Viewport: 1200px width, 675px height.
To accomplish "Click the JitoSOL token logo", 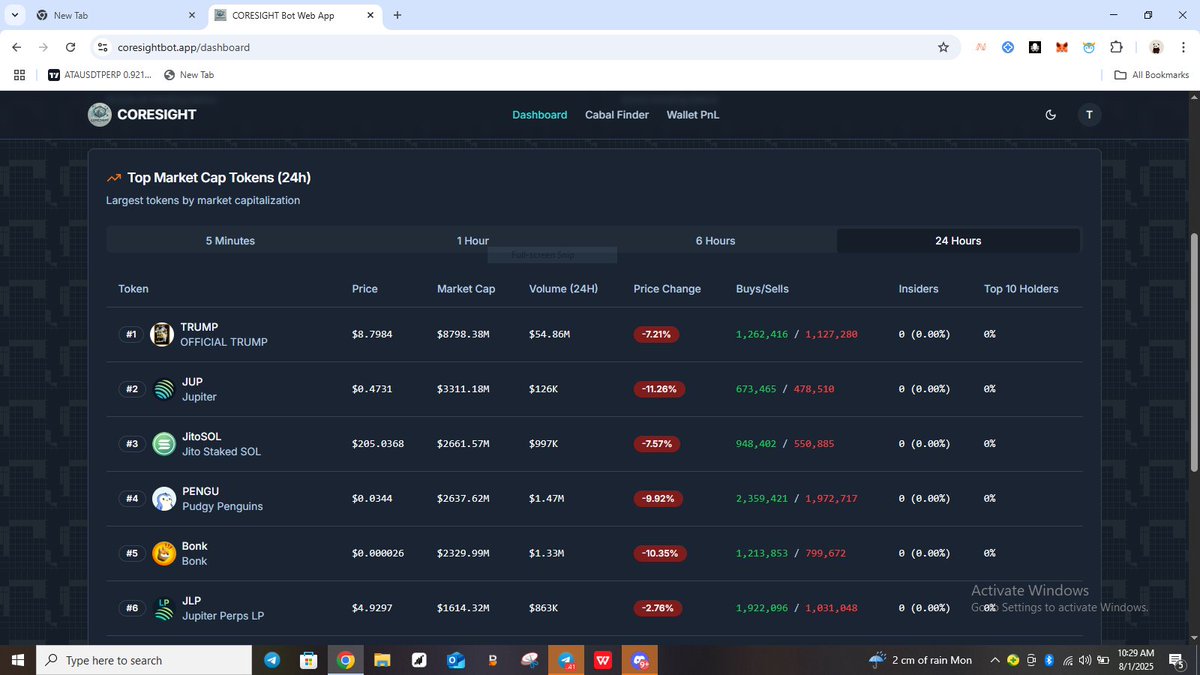I will (164, 444).
